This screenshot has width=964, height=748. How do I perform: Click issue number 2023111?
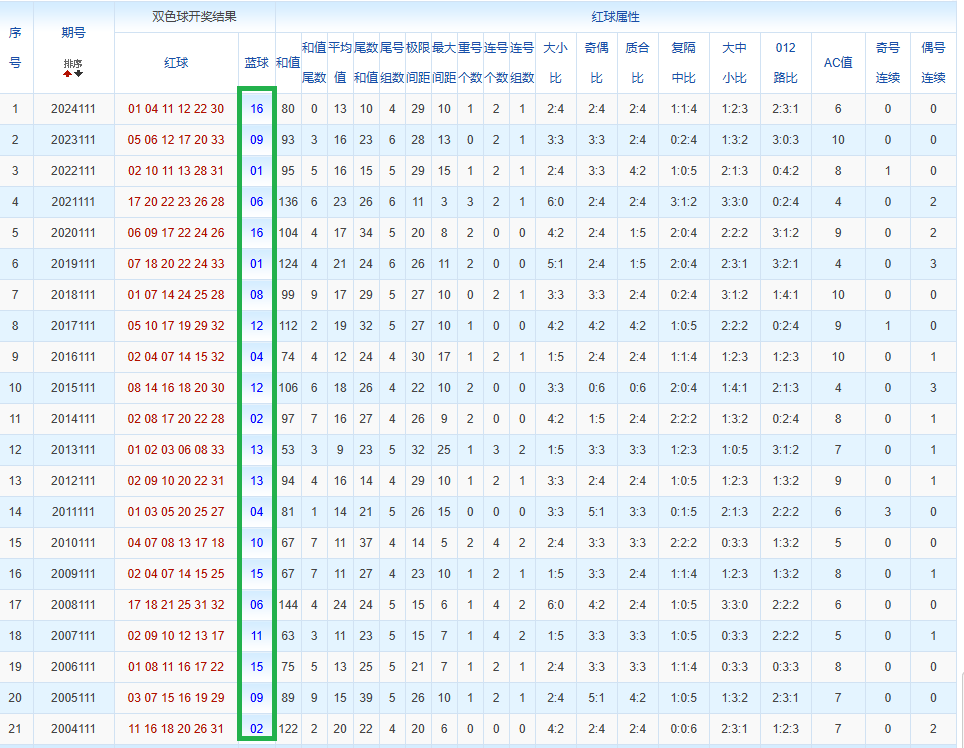(73, 140)
